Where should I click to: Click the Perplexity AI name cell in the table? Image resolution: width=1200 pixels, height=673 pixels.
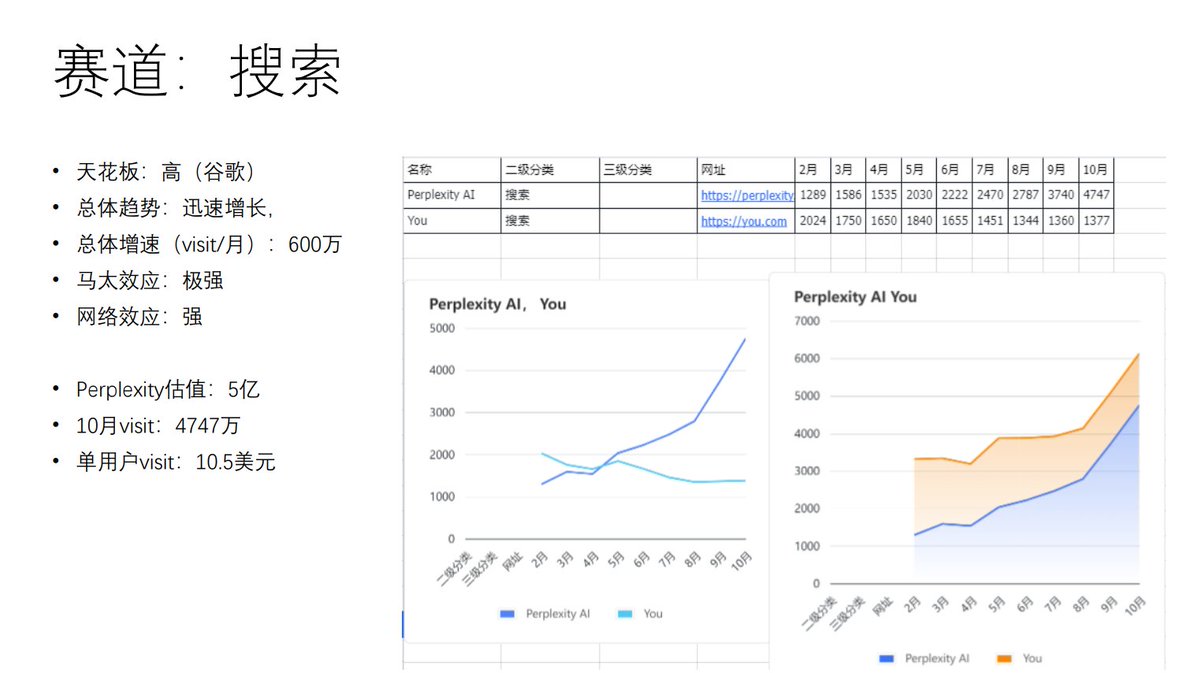pos(452,195)
